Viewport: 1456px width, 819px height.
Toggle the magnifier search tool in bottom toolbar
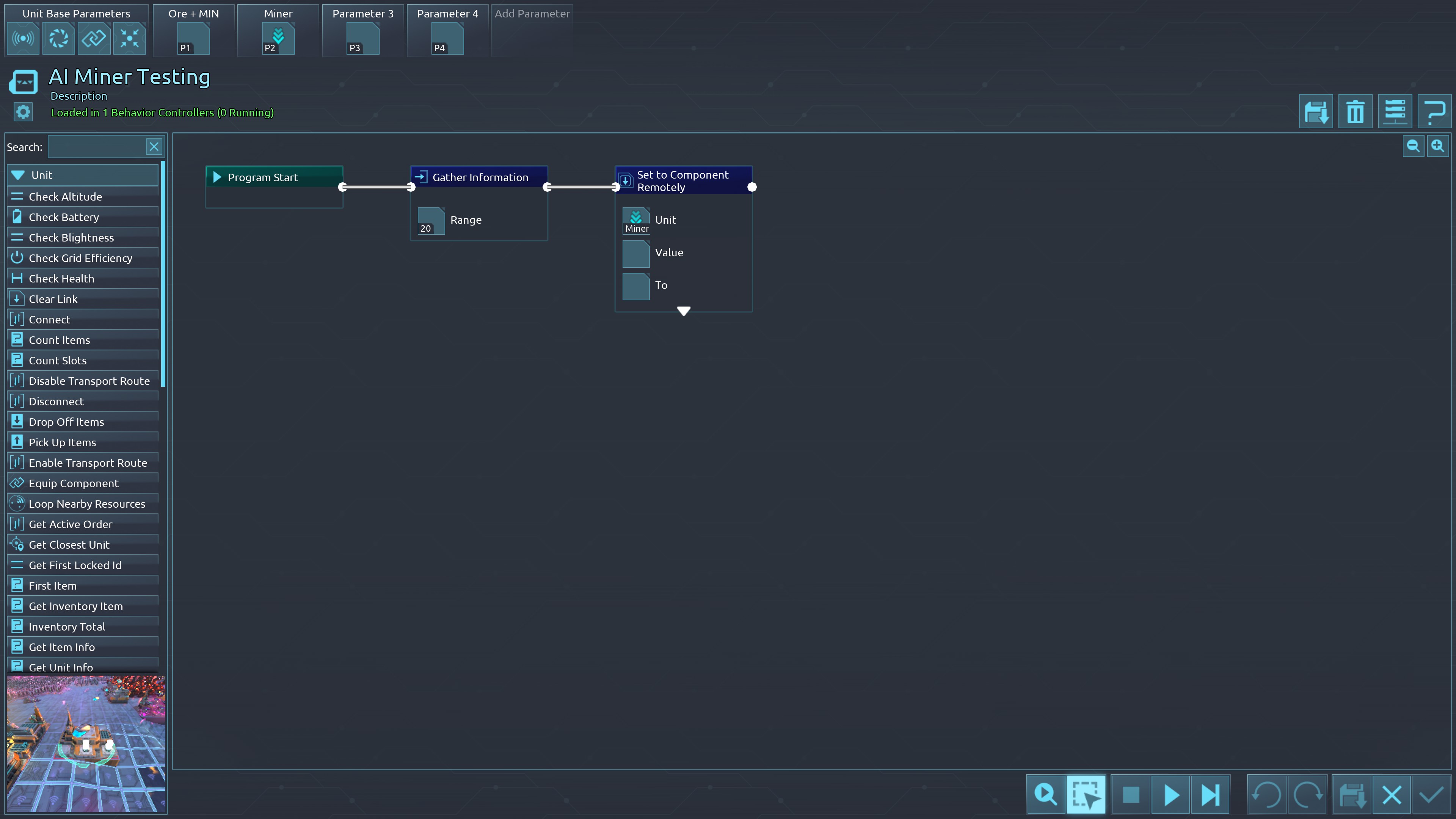coord(1046,795)
